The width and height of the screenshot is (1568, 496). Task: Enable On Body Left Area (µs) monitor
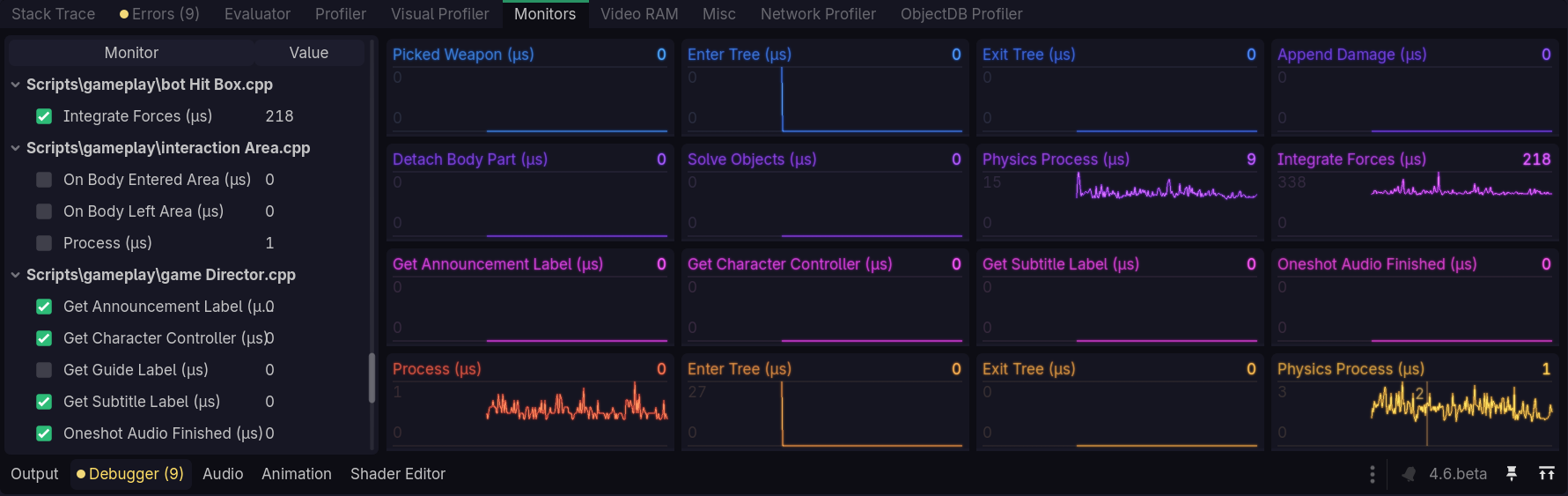coord(44,211)
